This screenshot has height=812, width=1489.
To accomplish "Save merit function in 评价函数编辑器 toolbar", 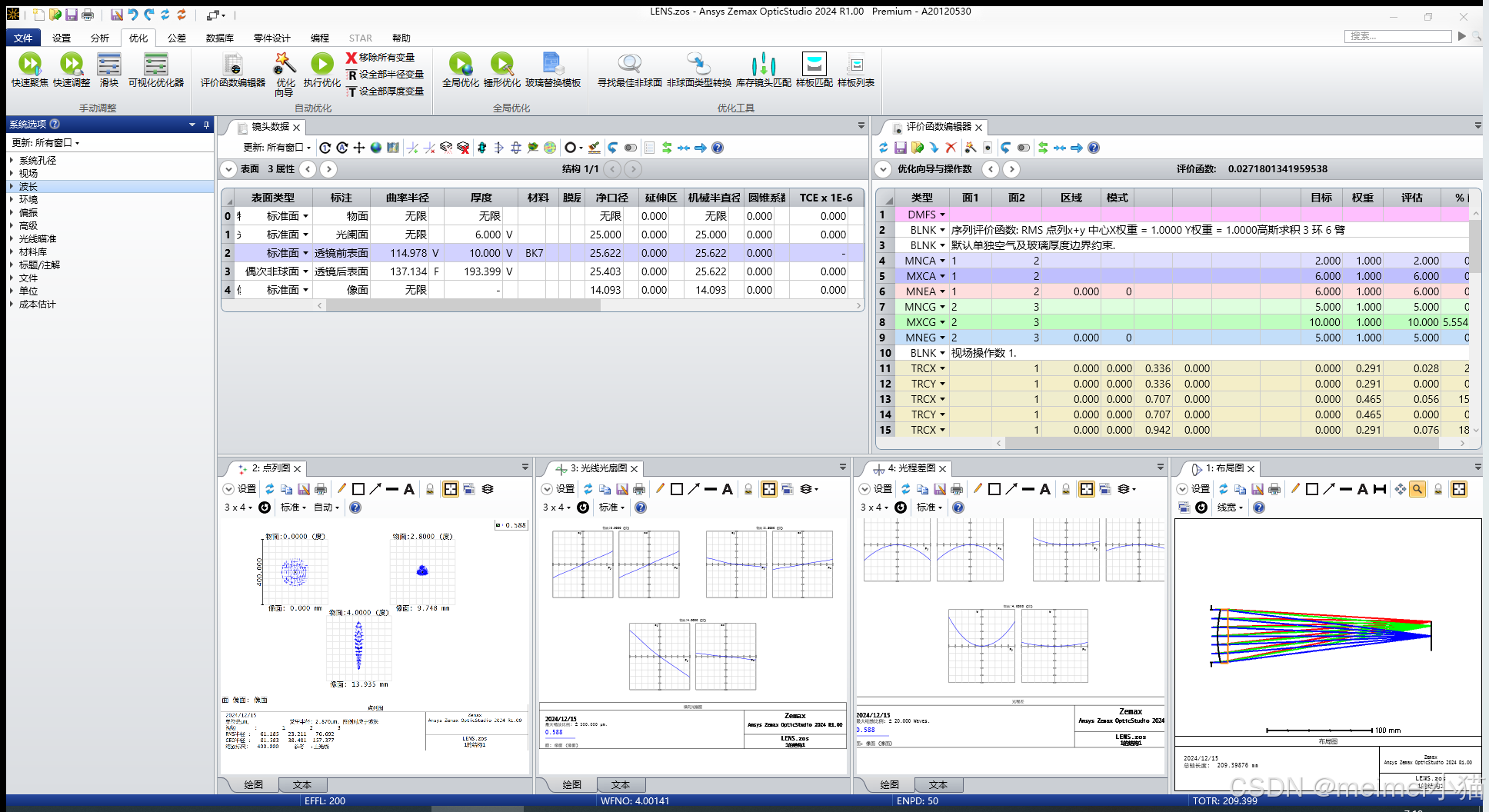I will (900, 148).
